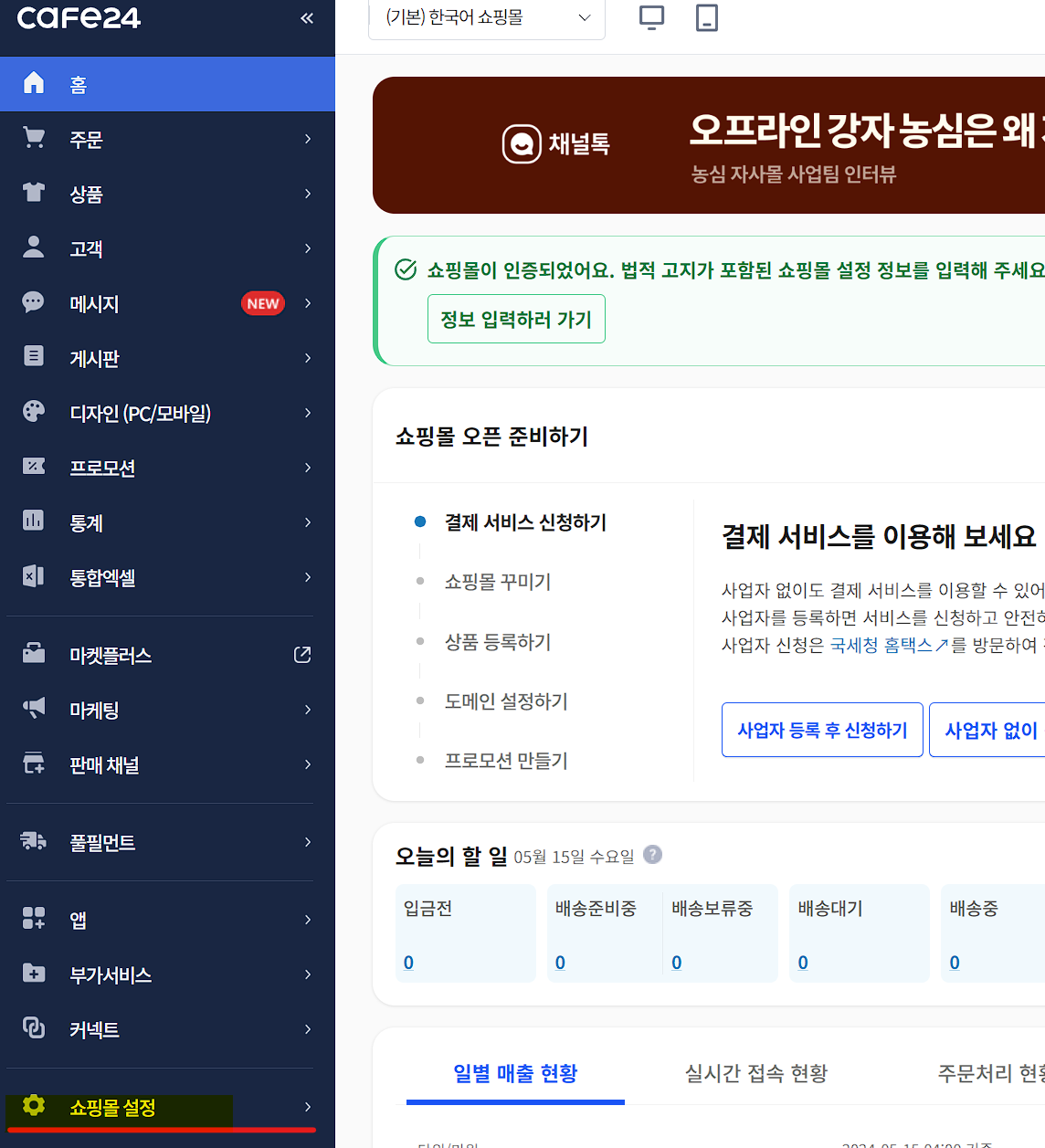This screenshot has width=1045, height=1148.
Task: Click 사업자 등록 후 신청하기 button
Action: pos(822,730)
